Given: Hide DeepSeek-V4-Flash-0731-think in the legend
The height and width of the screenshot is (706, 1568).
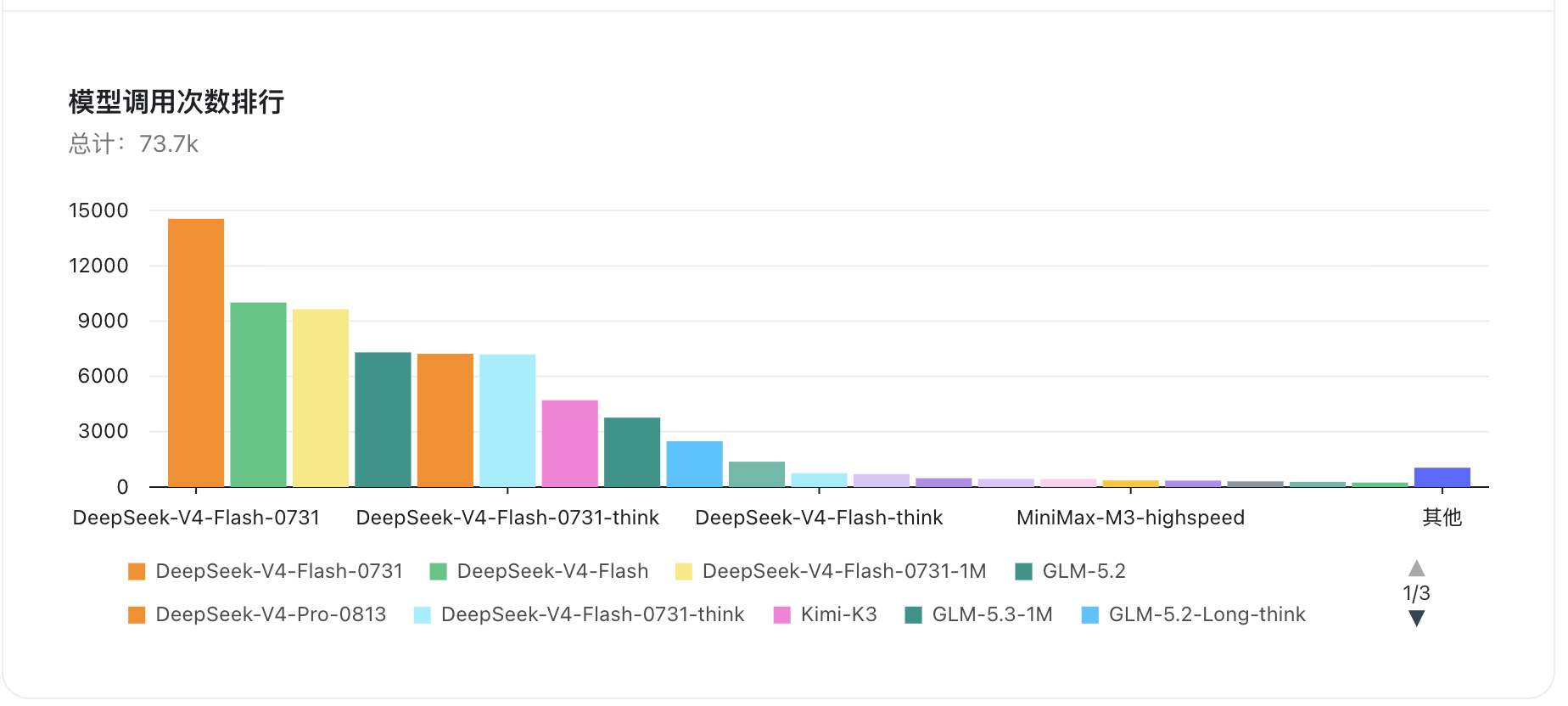Looking at the screenshot, I should (x=579, y=614).
